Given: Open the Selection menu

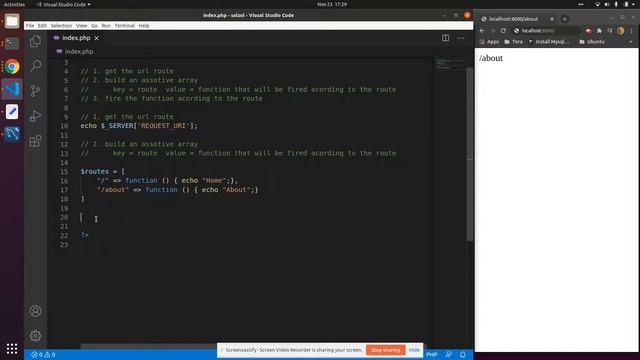Looking at the screenshot, I should point(61,25).
